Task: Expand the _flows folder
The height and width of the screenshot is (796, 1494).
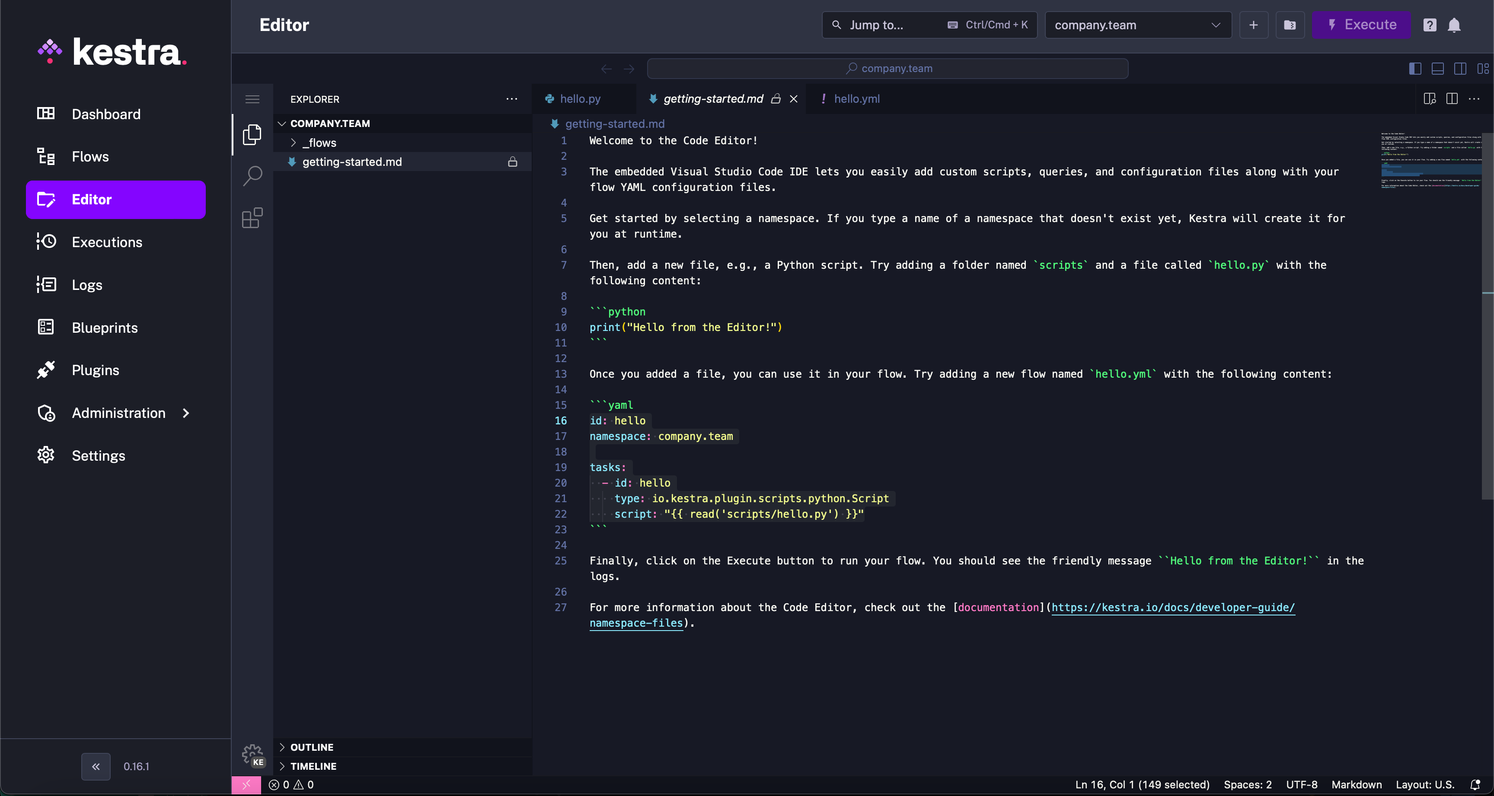Action: (x=403, y=143)
